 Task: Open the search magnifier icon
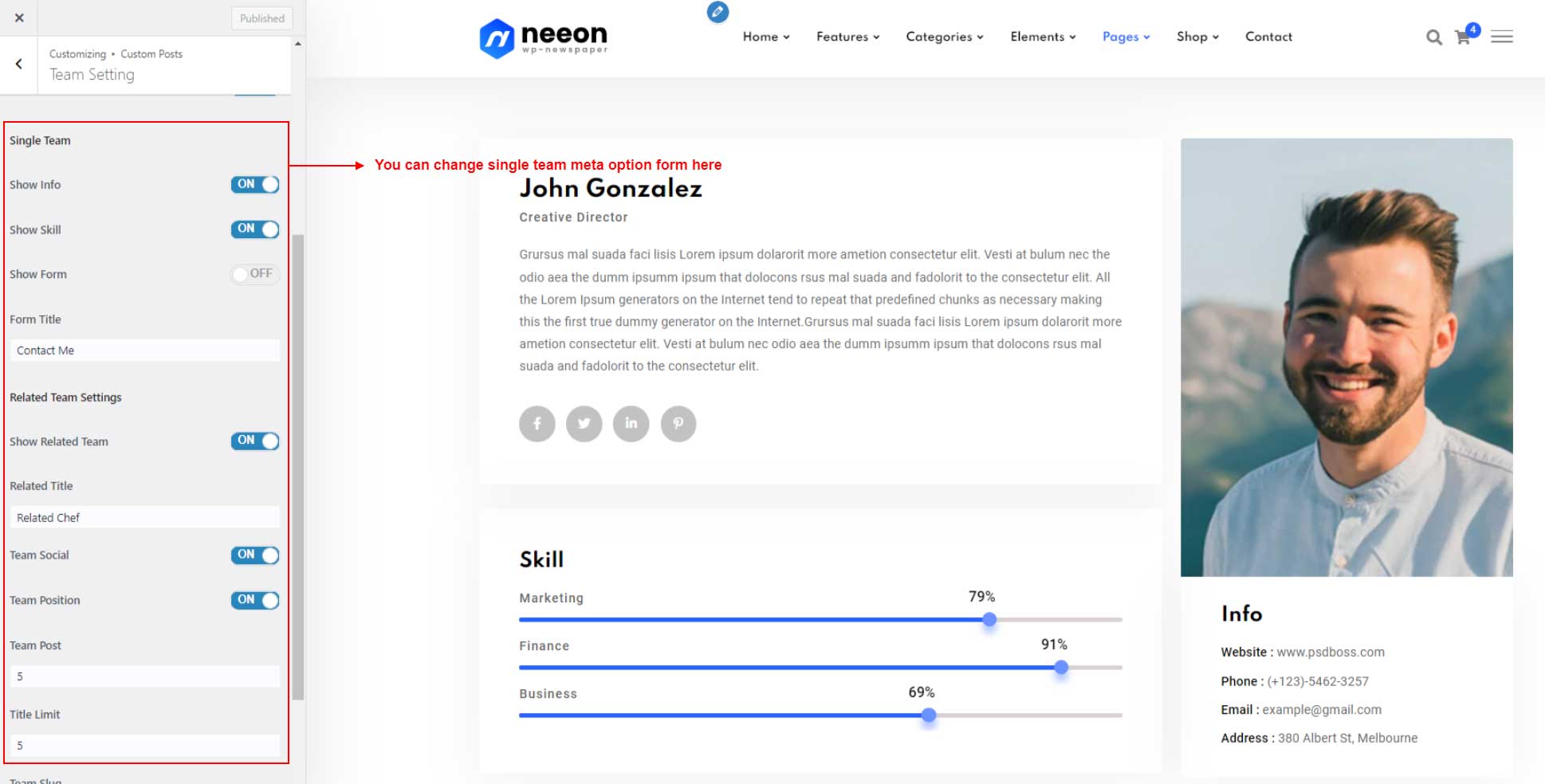tap(1433, 37)
